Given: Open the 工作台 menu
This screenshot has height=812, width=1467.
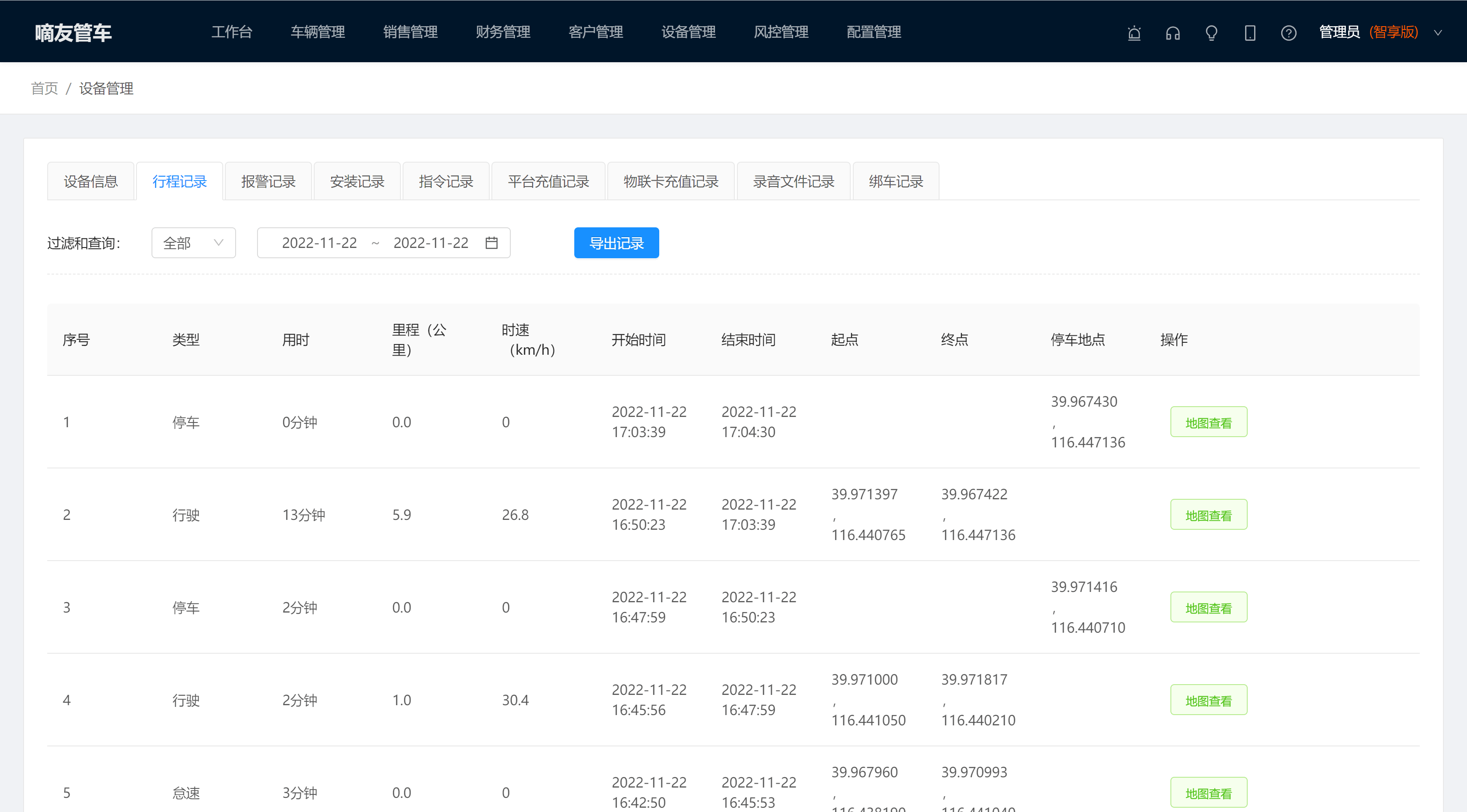Looking at the screenshot, I should click(x=232, y=32).
